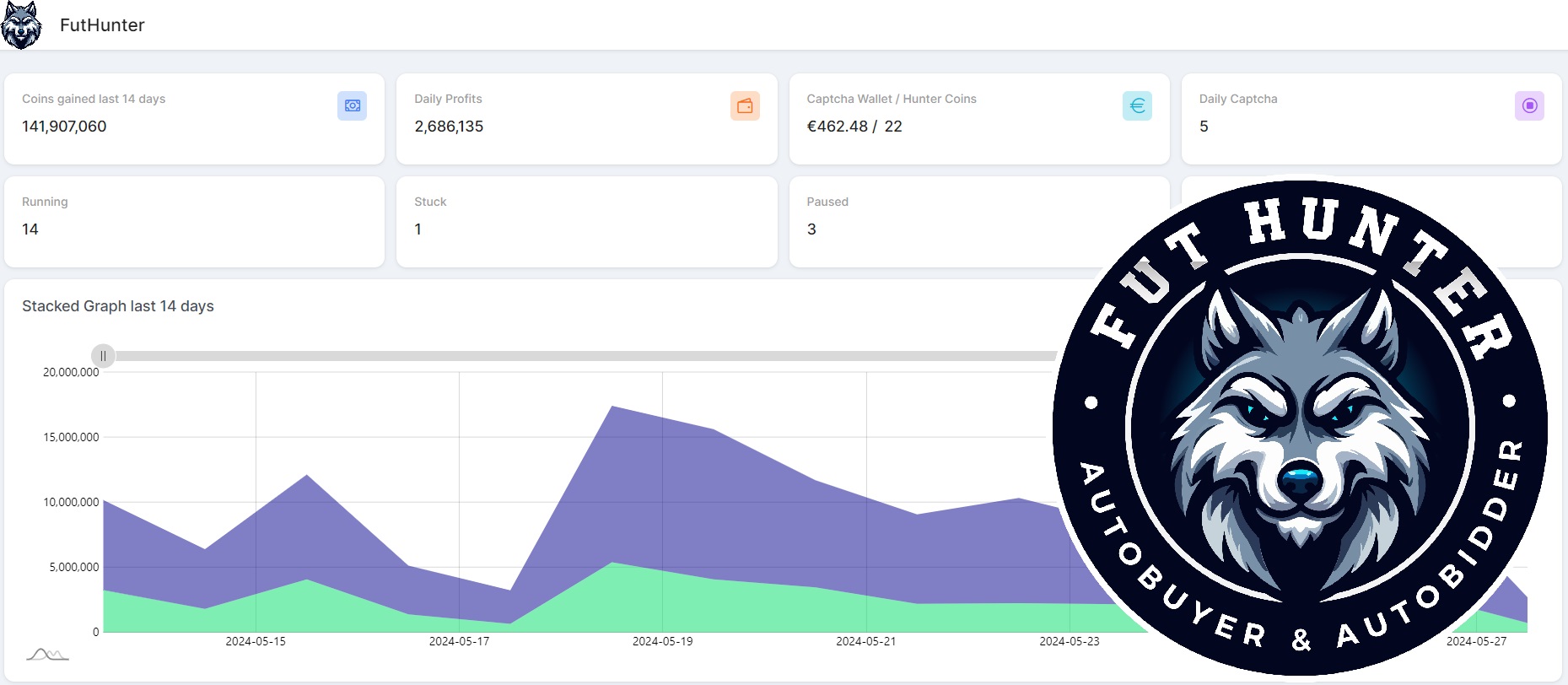The image size is (1568, 685).
Task: Click the 2024-05-15 date label
Action: point(256,641)
